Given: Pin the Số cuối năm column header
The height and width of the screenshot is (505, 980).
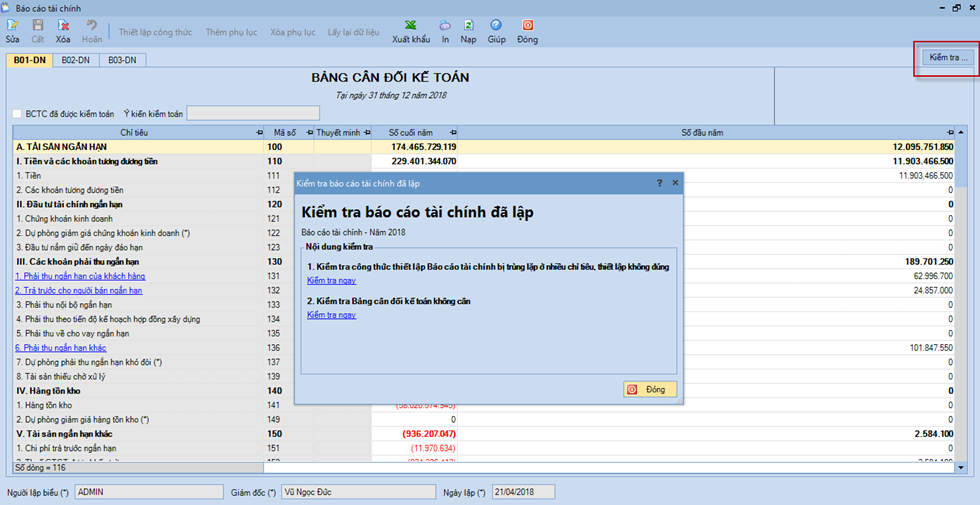Looking at the screenshot, I should click(x=452, y=132).
